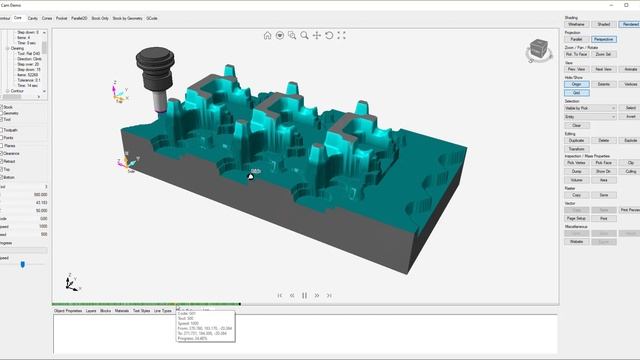Open the Object Properties tab
Screen dimensions: 640x360
point(68,311)
